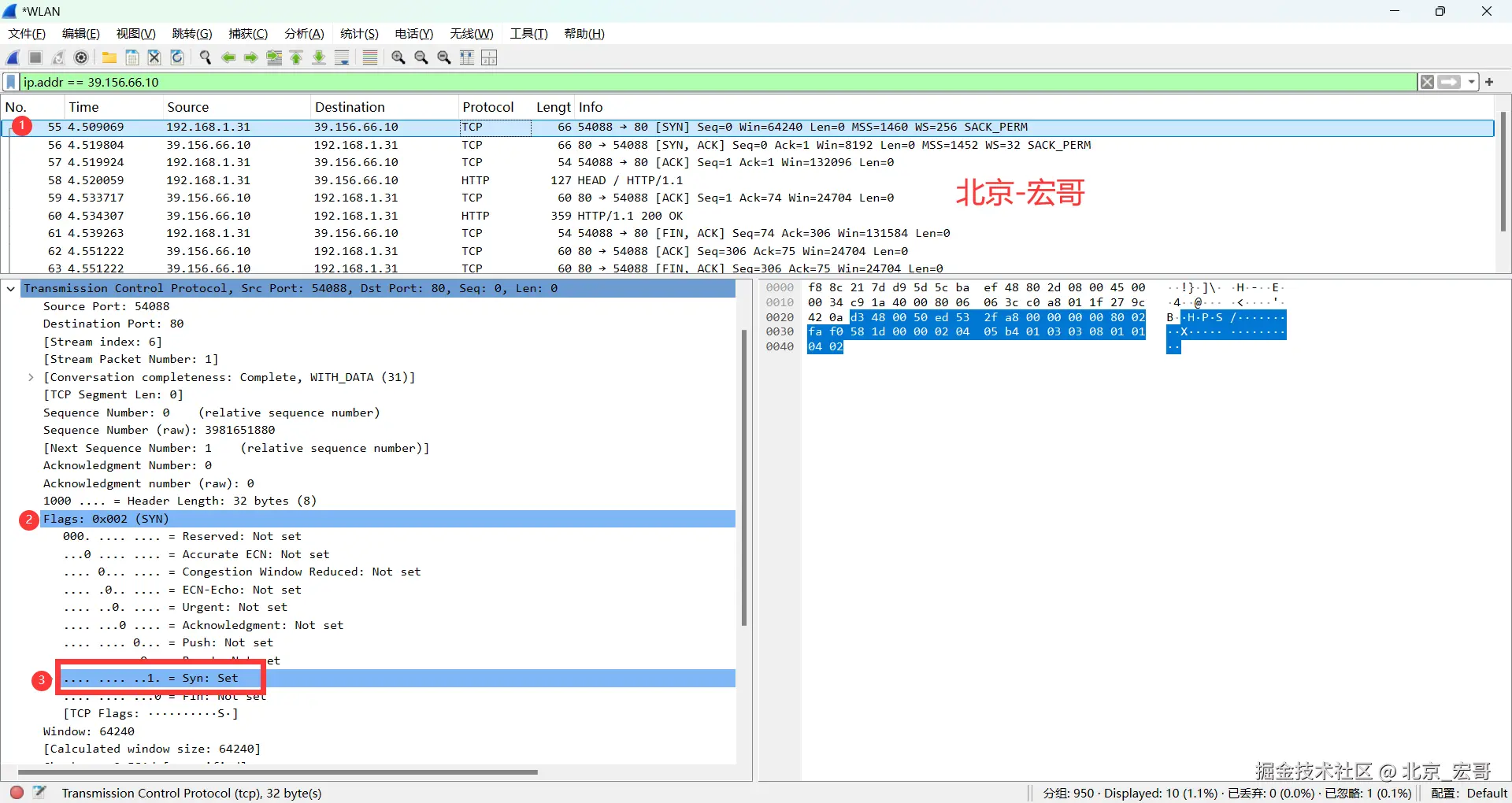This screenshot has height=803, width=1512.
Task: Open Find Packet magnifier tool
Action: click(206, 57)
